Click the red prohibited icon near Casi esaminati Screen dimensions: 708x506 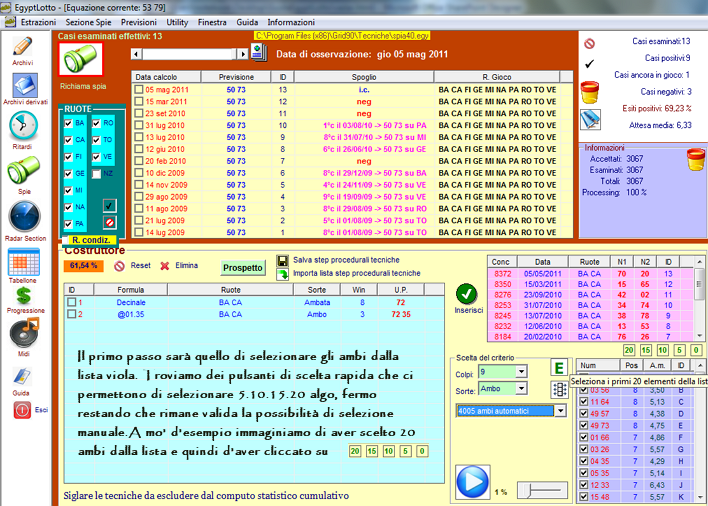[x=589, y=44]
